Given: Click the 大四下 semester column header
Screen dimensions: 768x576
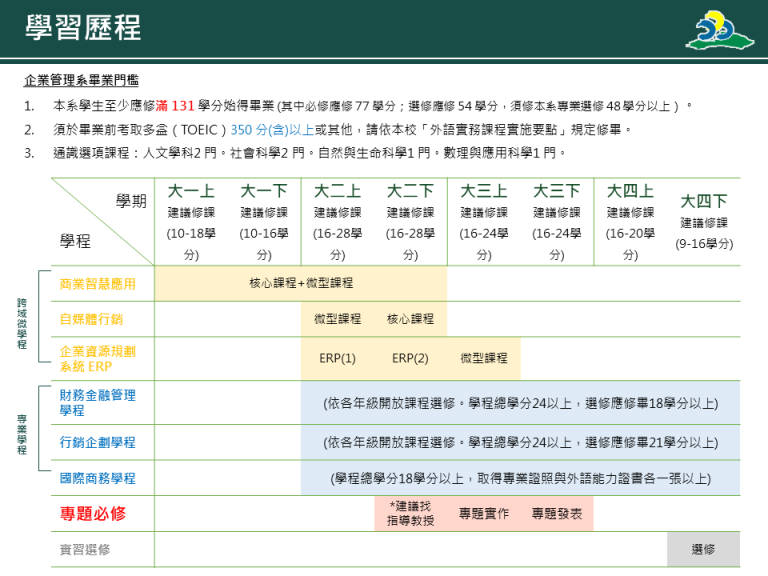Looking at the screenshot, I should point(704,201).
